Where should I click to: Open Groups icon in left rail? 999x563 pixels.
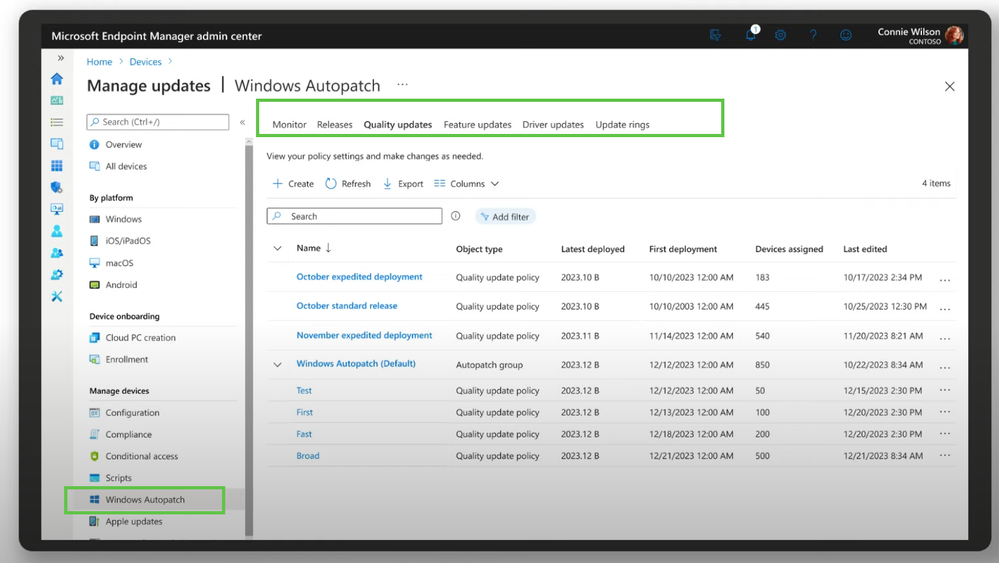(57, 253)
